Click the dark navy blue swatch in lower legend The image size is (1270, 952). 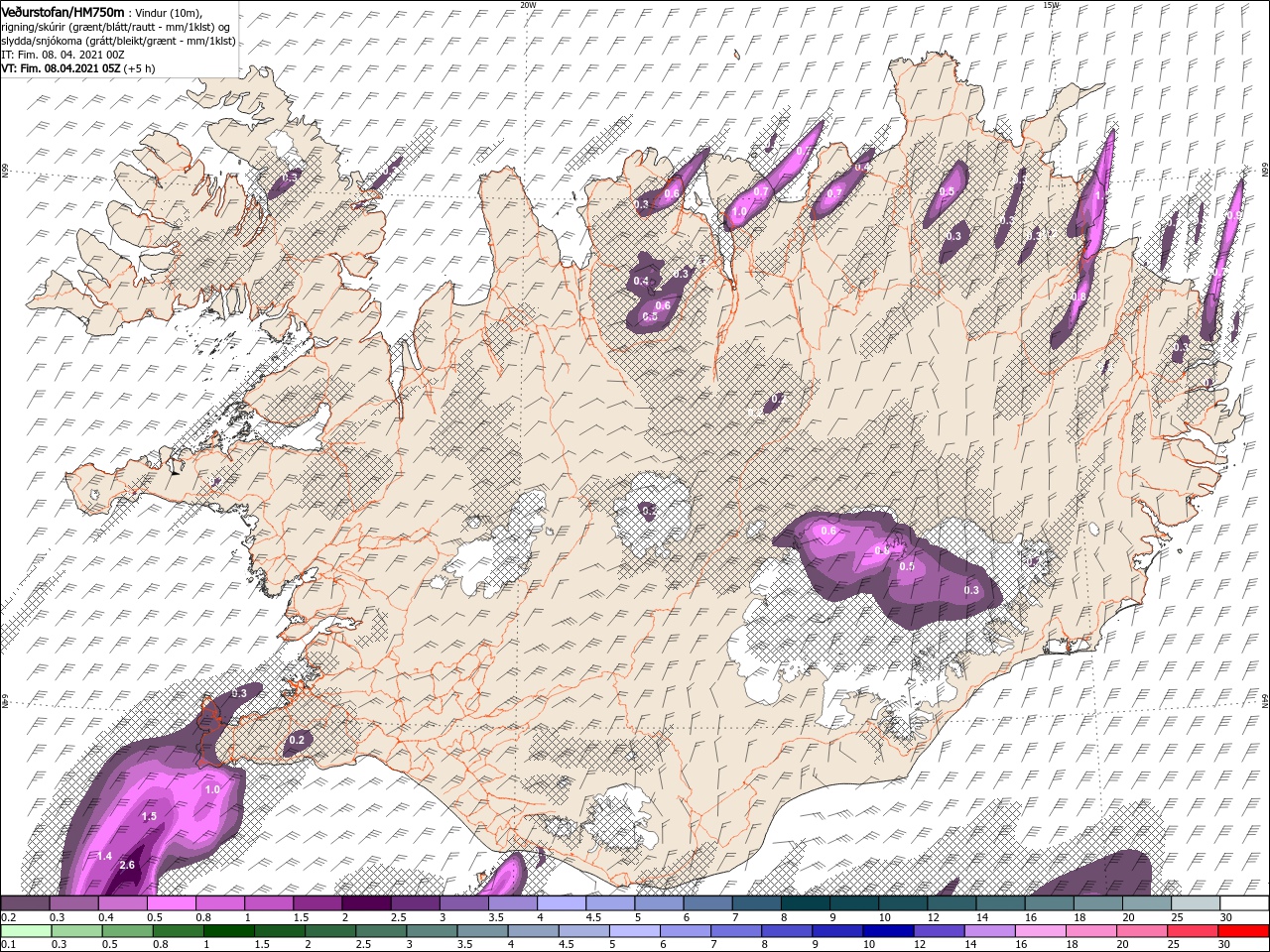(x=886, y=931)
